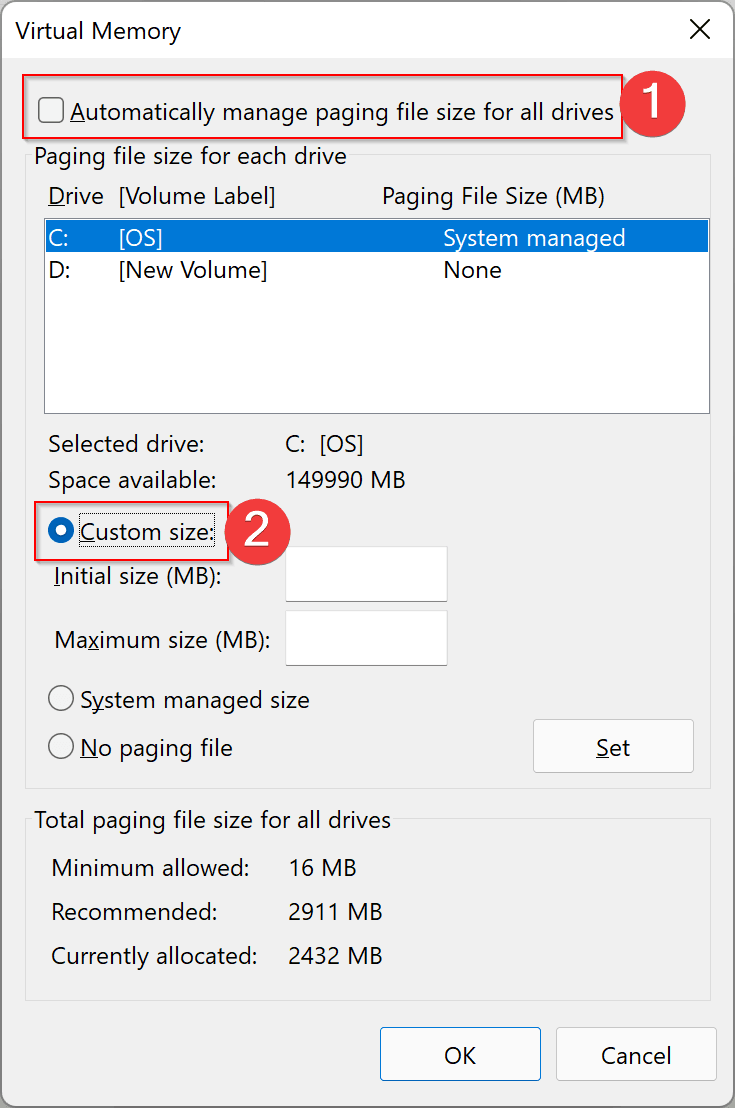The width and height of the screenshot is (735, 1108).
Task: Click the red number 2 badge
Action: click(x=257, y=530)
